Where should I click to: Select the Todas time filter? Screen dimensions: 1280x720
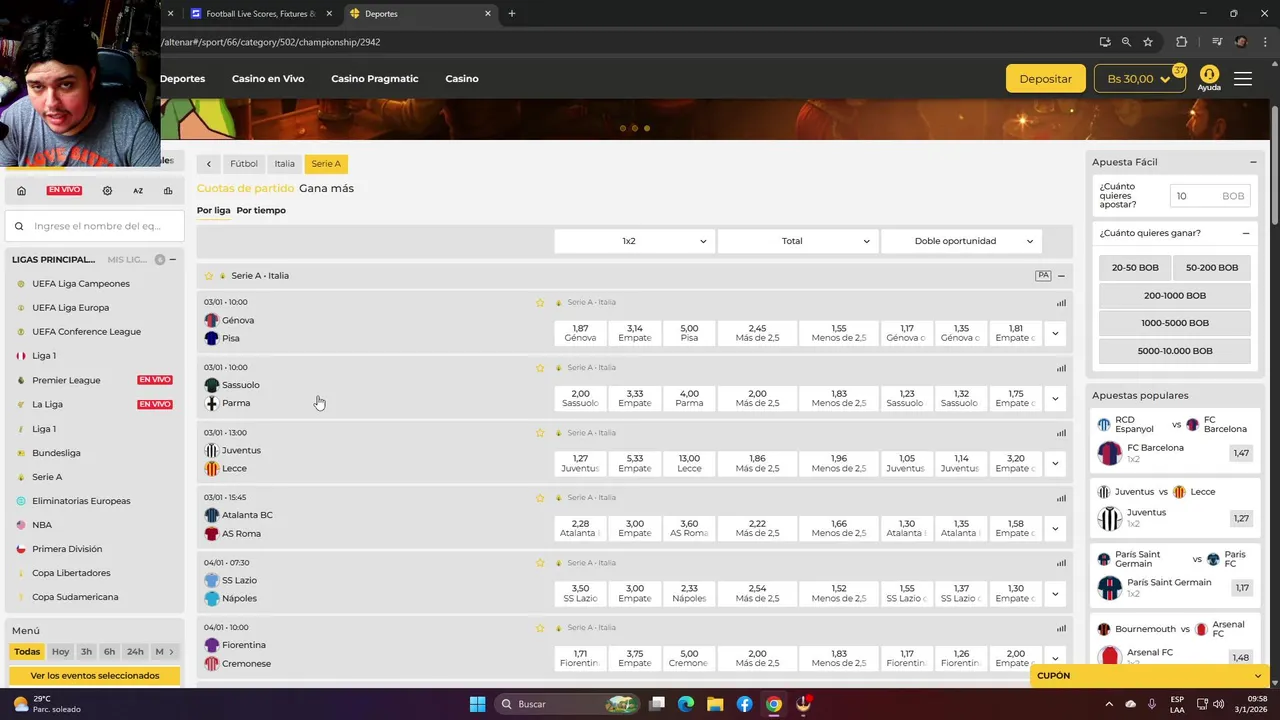[x=27, y=652]
